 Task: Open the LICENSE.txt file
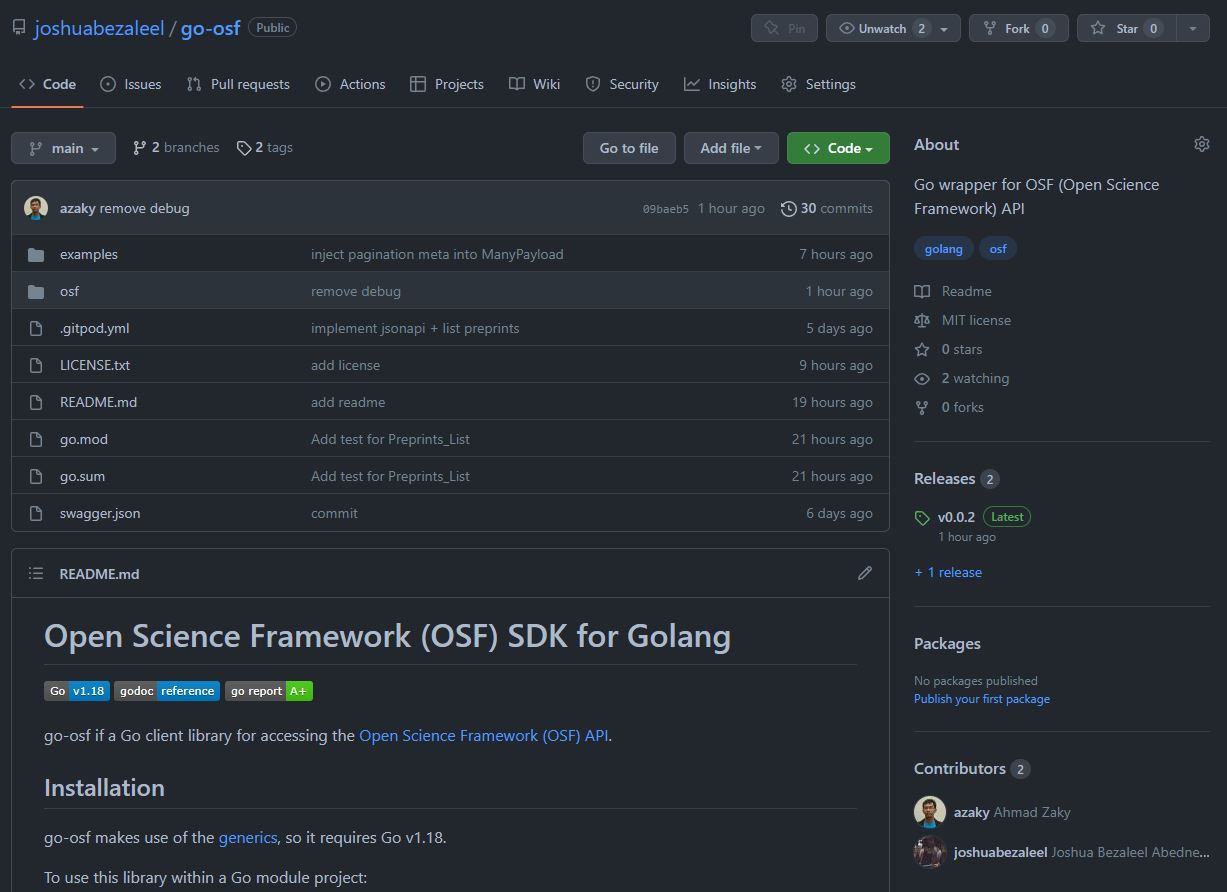[x=95, y=365]
